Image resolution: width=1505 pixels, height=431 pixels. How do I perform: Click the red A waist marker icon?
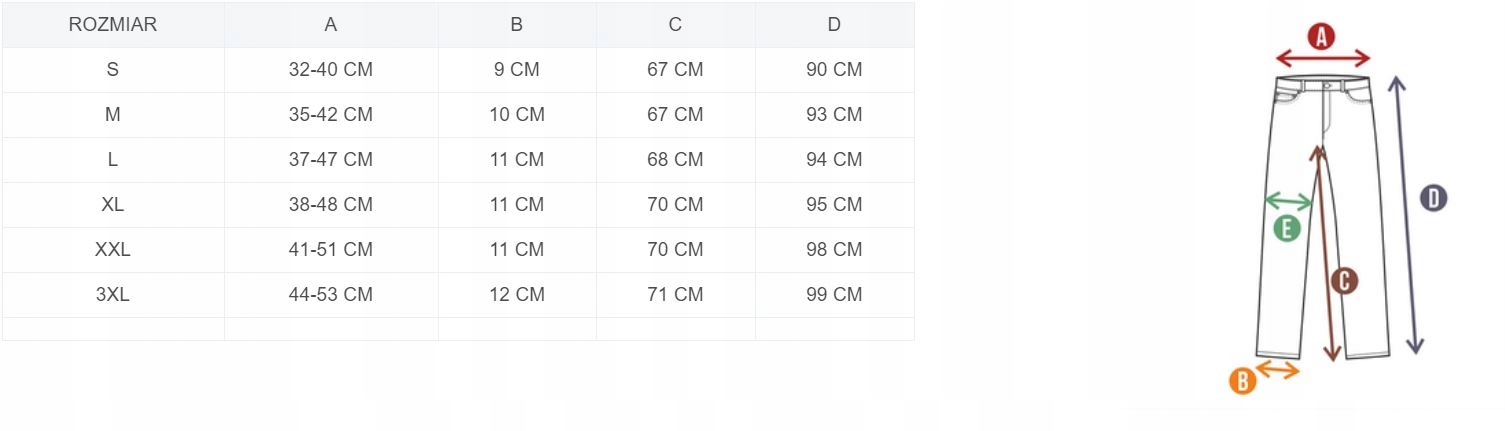[1321, 37]
